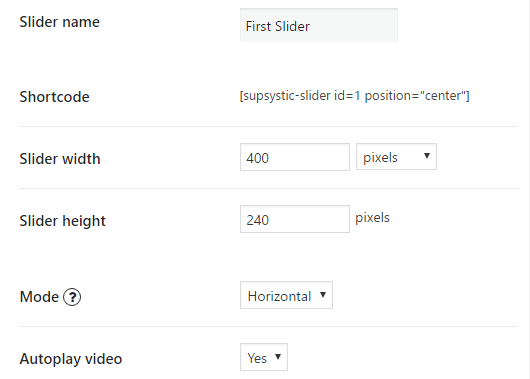This screenshot has width=530, height=379.
Task: Click into the Slider height field showing 240
Action: (295, 219)
